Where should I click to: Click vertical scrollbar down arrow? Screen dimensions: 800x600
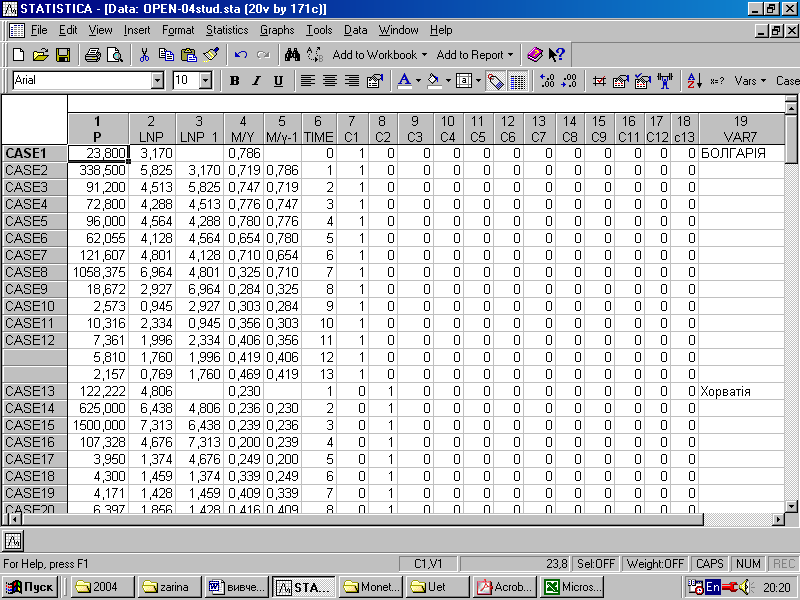coord(790,507)
